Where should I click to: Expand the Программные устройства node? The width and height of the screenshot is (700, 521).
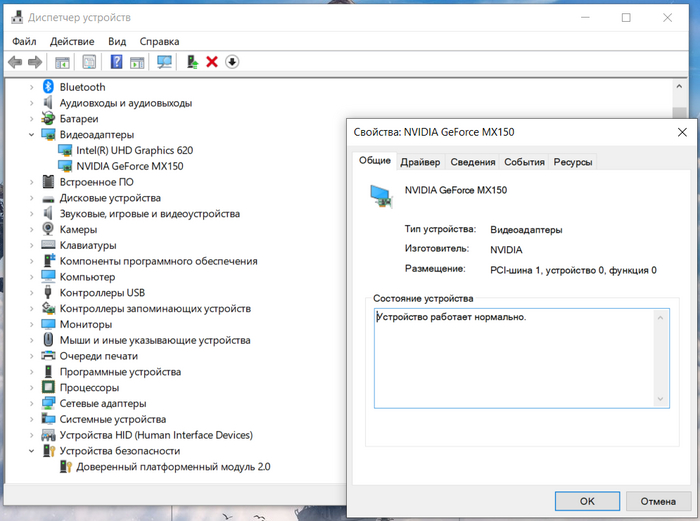point(31,372)
